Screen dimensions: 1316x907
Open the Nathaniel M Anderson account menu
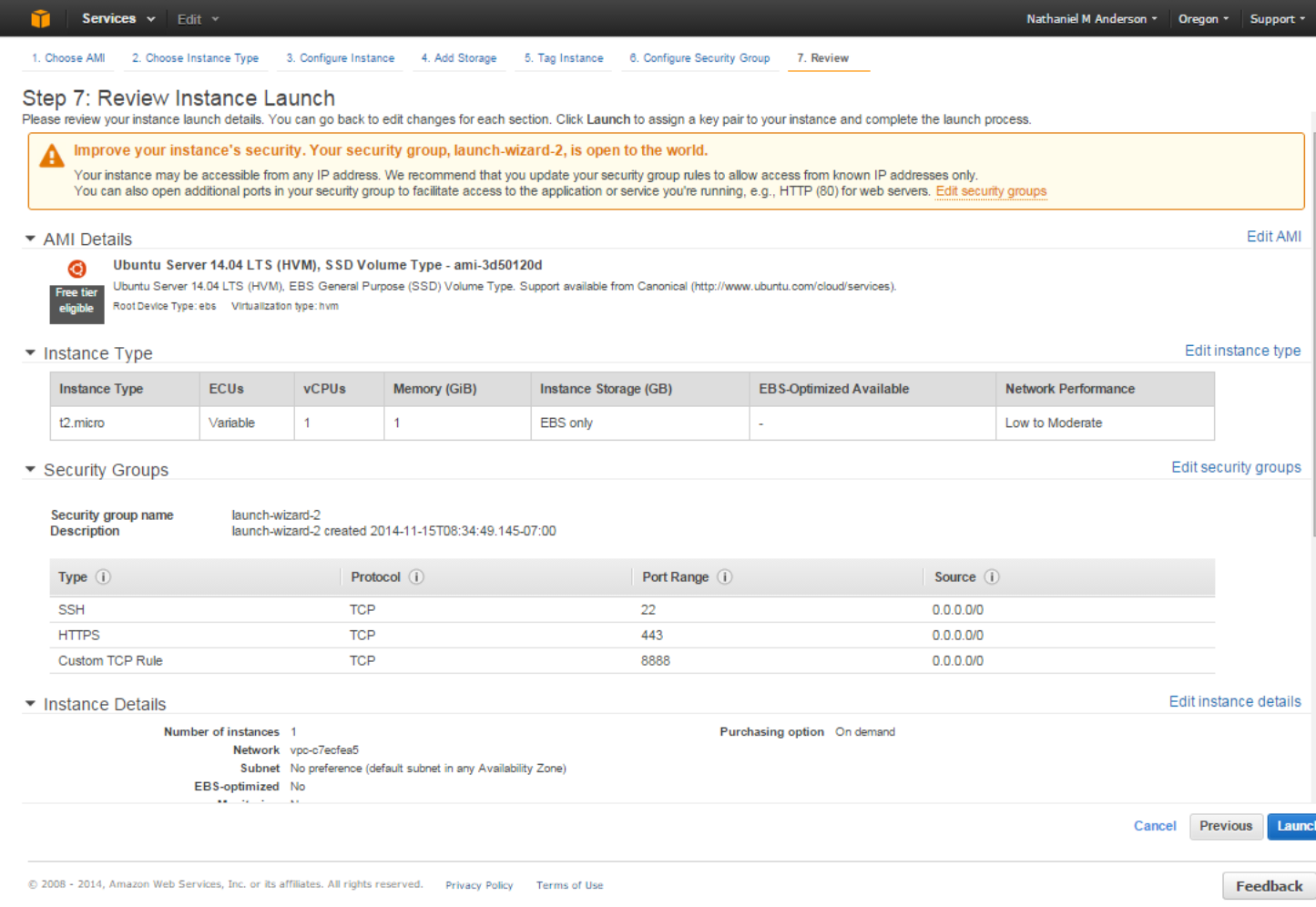click(x=1092, y=19)
